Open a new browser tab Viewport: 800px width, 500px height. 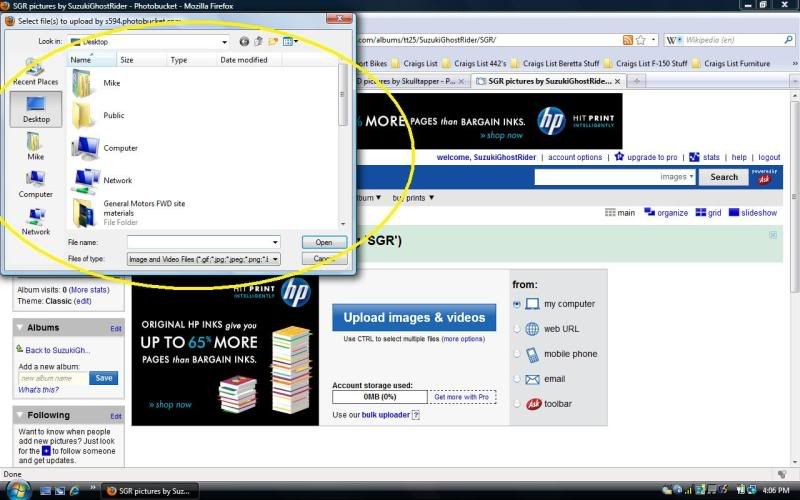[637, 81]
